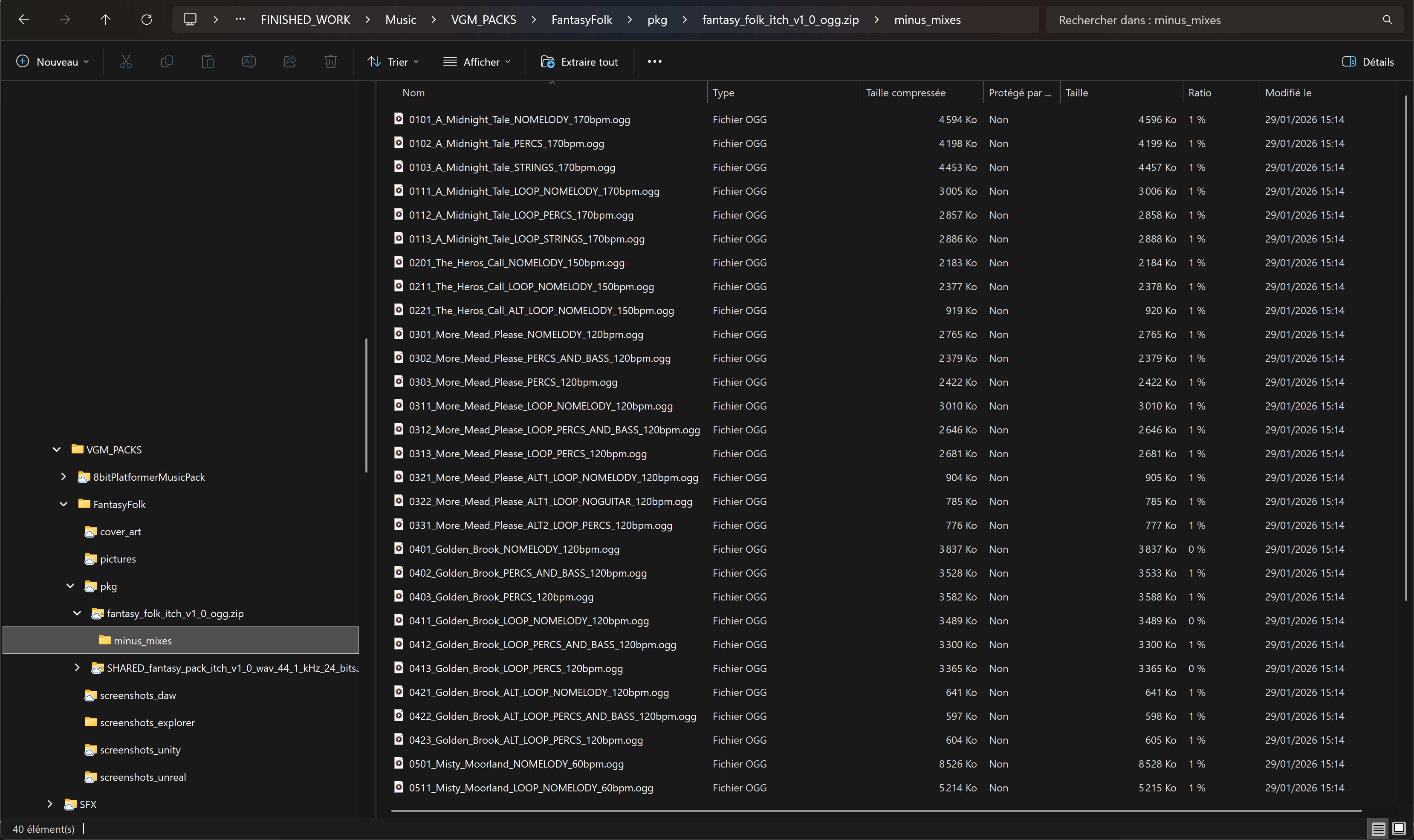Toggle the Détails pane button
Viewport: 1414px width, 840px height.
[1368, 62]
